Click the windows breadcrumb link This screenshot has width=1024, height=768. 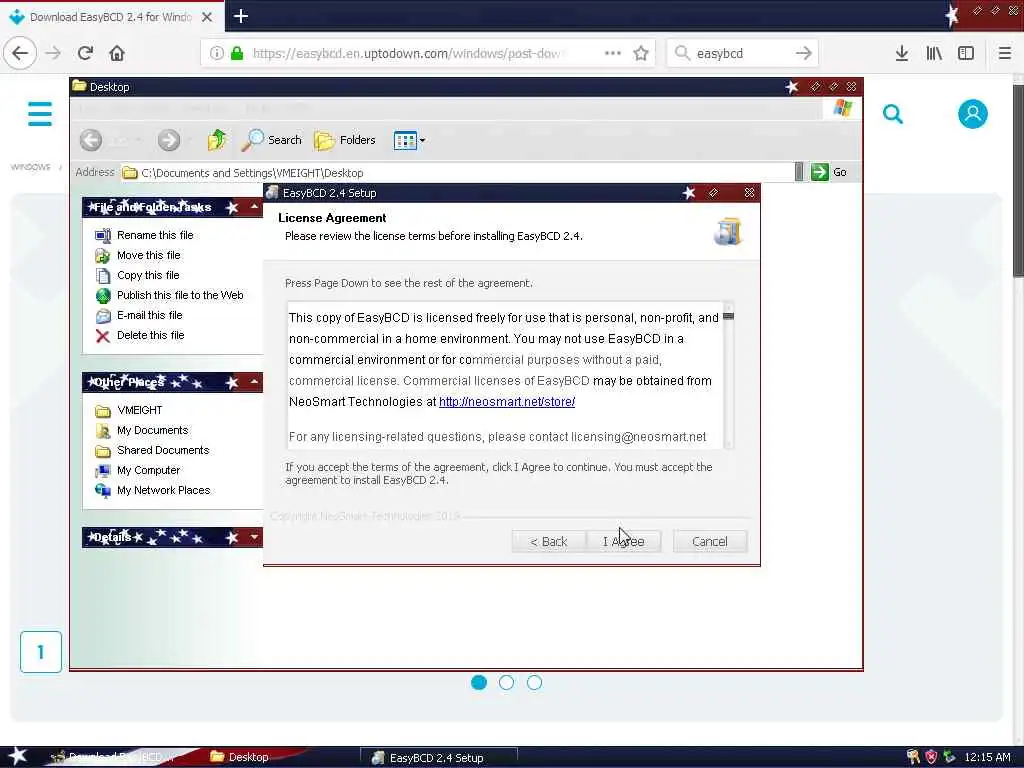pos(30,167)
